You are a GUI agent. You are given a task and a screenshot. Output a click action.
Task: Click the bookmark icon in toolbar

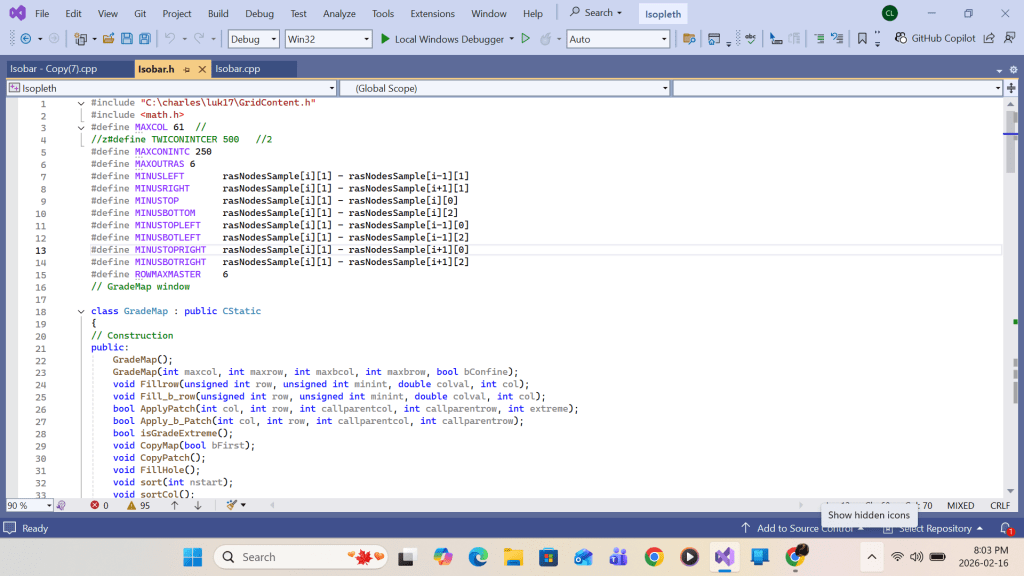[862, 39]
